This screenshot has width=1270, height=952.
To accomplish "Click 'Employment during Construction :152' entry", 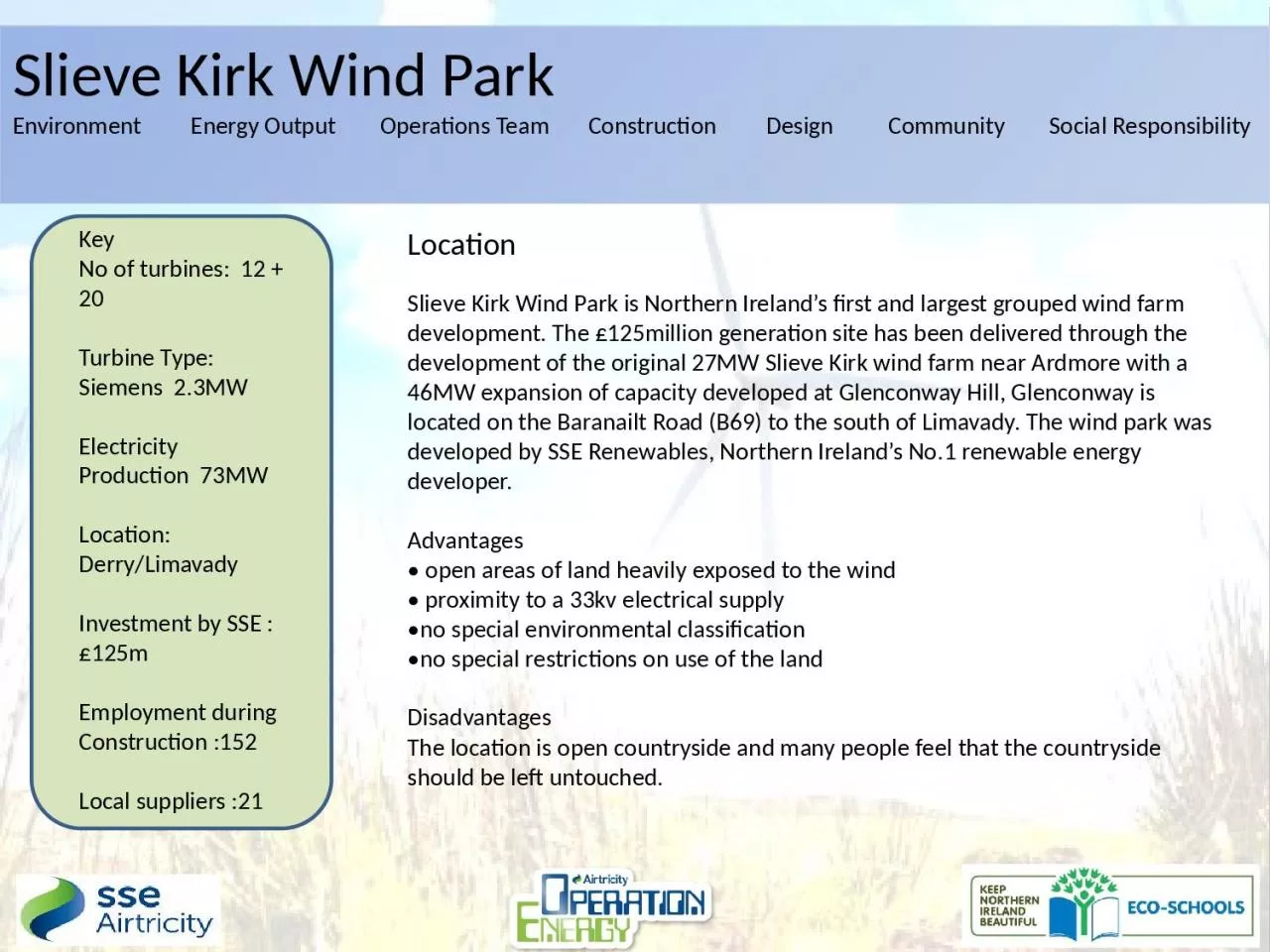I will (x=178, y=727).
